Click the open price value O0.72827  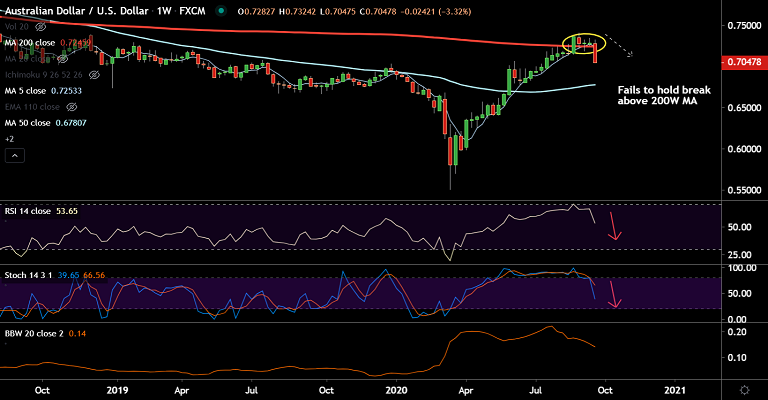coord(256,11)
